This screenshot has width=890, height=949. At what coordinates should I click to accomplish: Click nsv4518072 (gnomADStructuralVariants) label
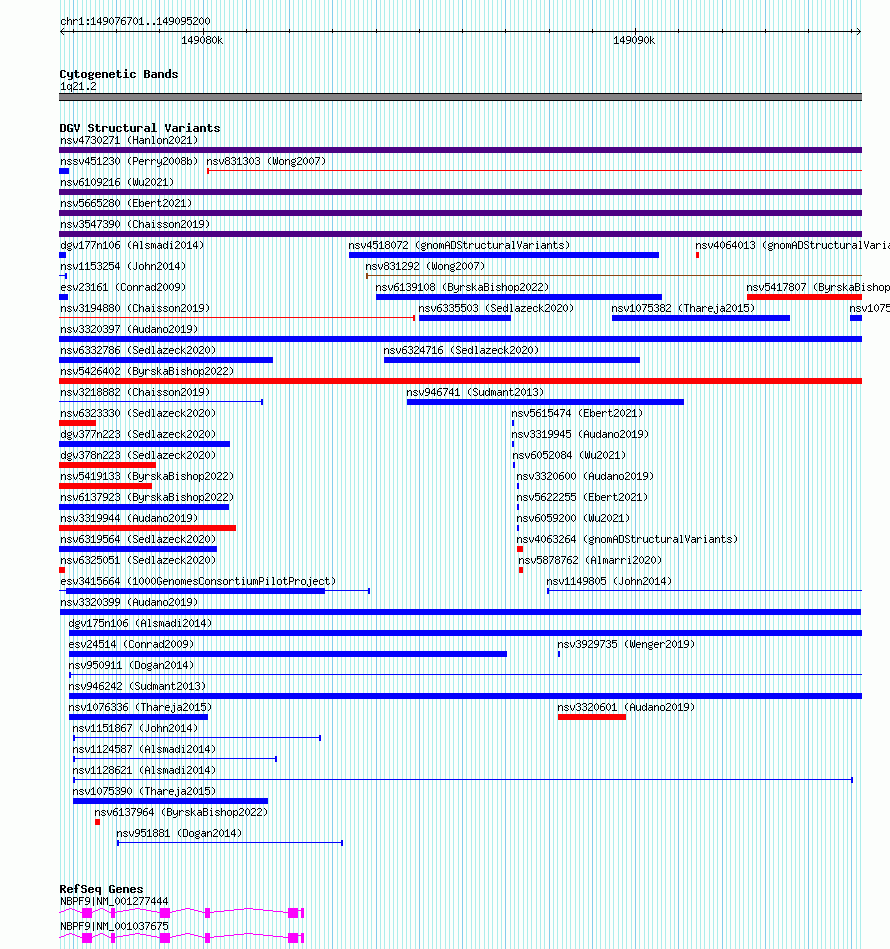[459, 246]
